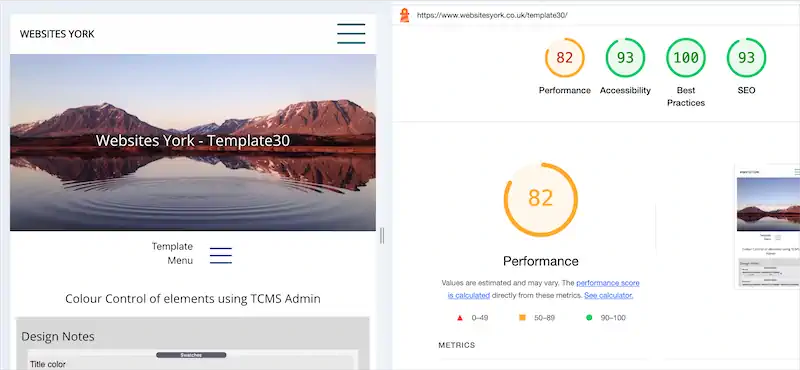This screenshot has height=370, width=800.
Task: Click the large 82 performance gauge
Action: 541,200
